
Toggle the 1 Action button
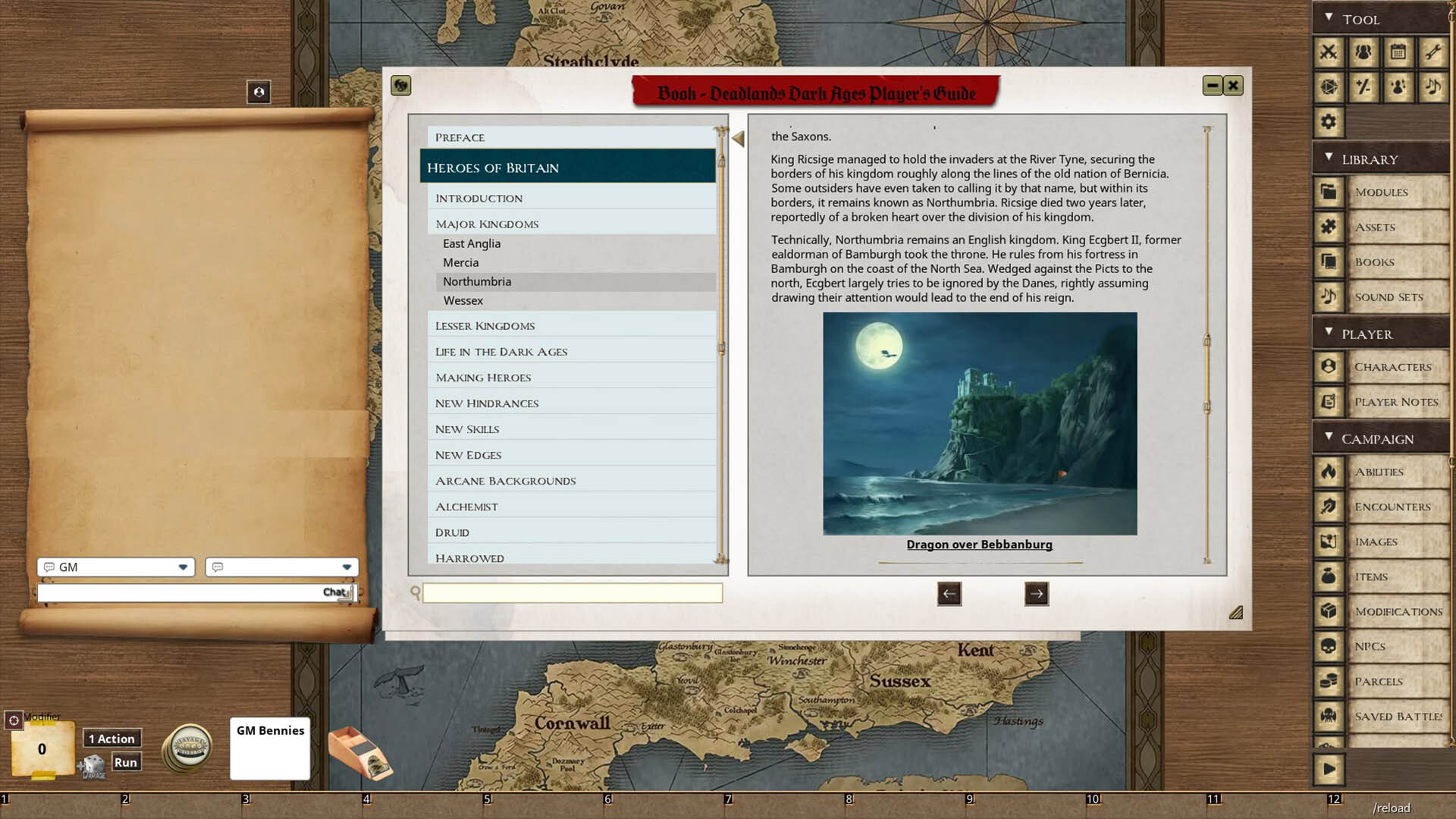point(111,739)
